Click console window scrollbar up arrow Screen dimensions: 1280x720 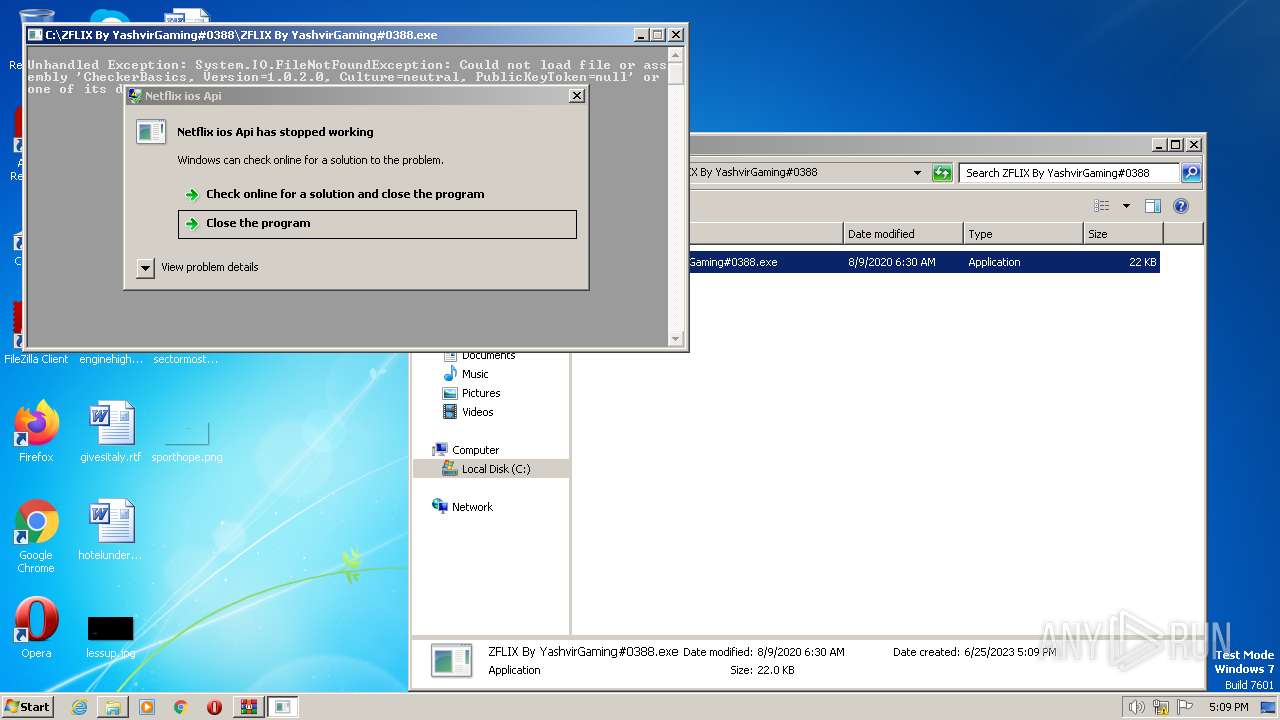676,55
